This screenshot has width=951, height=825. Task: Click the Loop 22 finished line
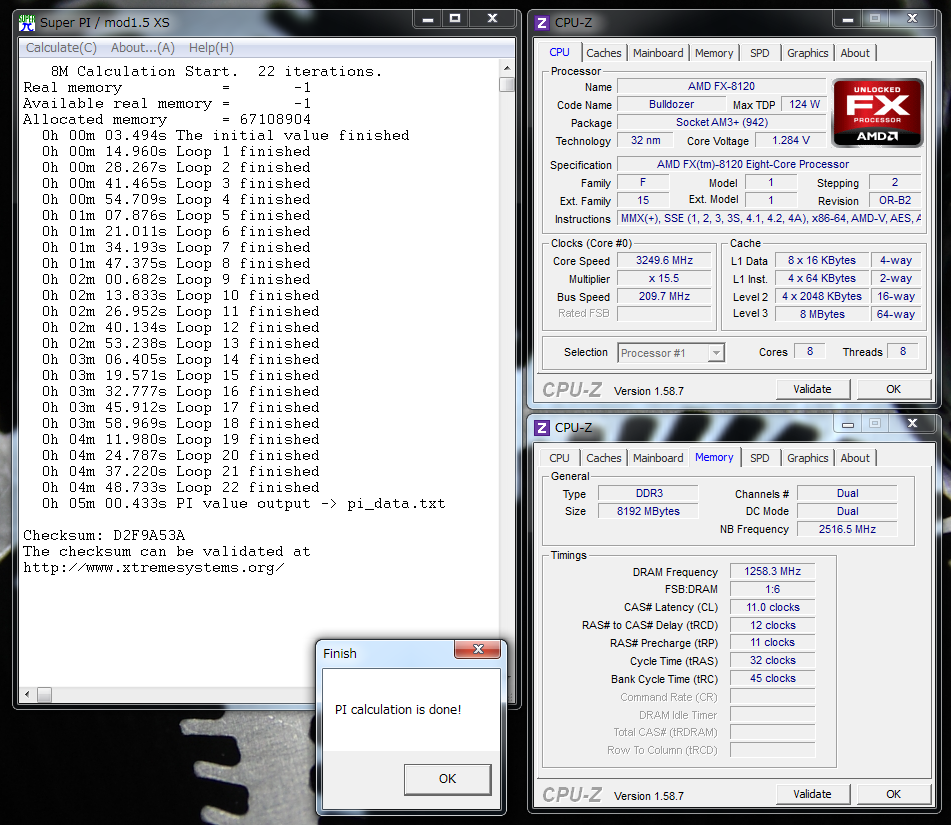(181, 488)
